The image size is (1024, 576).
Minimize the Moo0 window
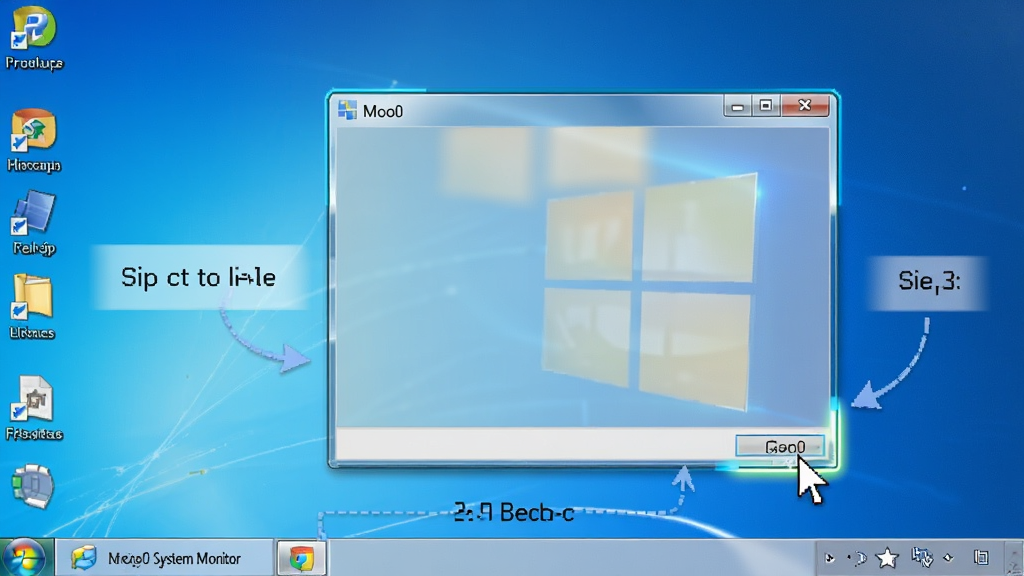click(x=737, y=106)
